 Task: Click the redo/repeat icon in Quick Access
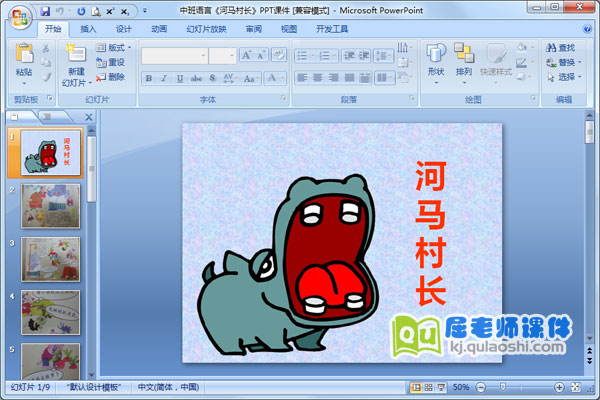pos(81,11)
